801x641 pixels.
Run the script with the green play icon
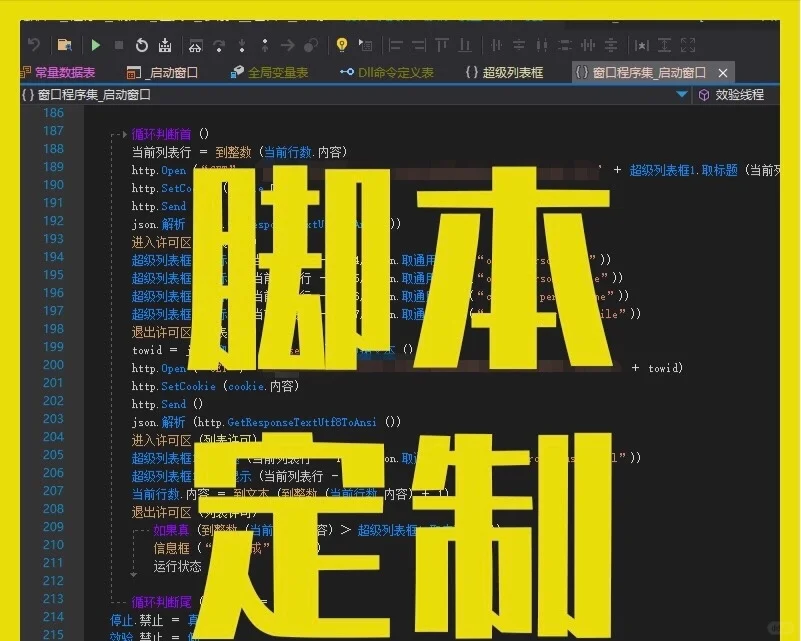94,45
